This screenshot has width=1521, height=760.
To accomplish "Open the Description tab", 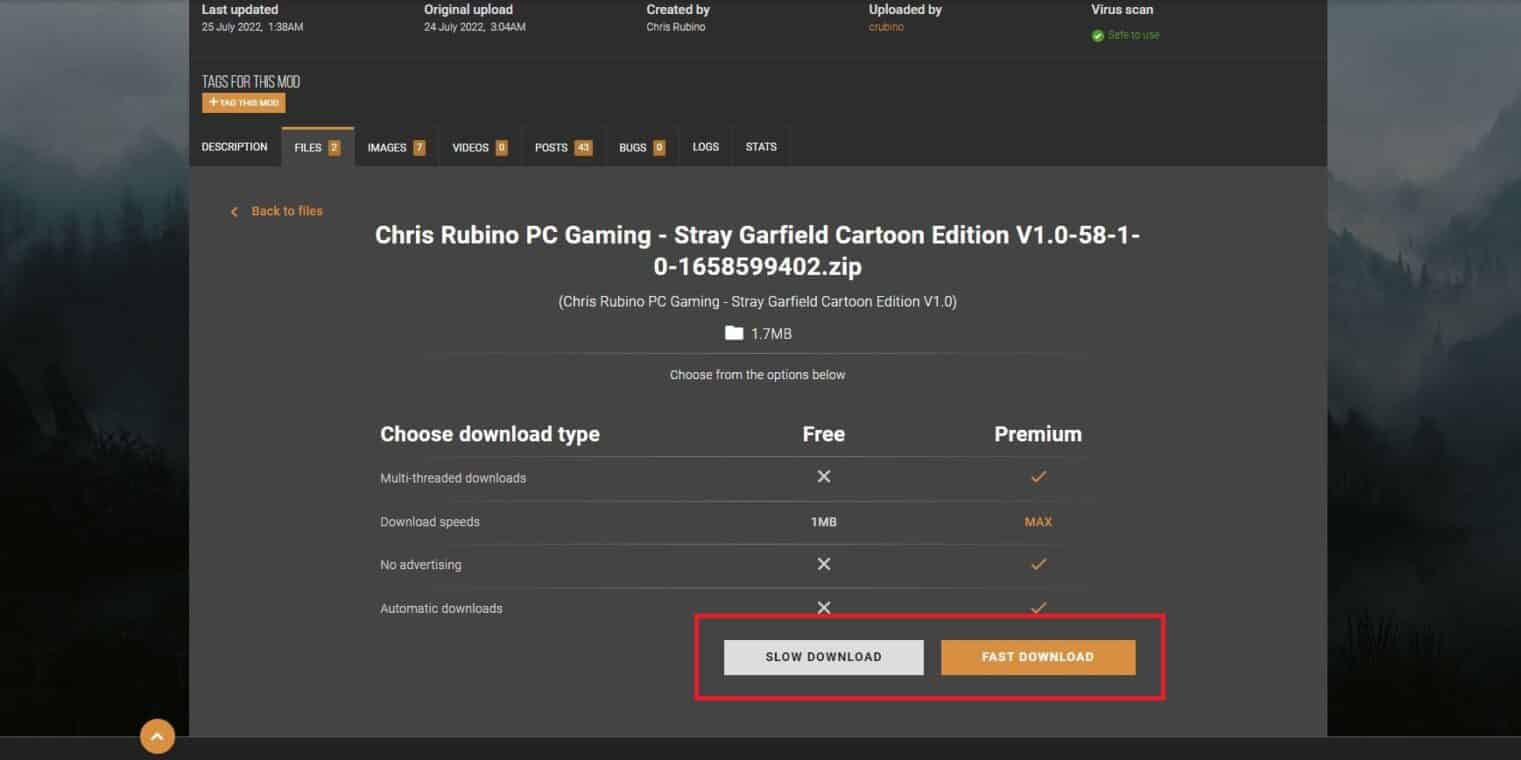I will point(235,147).
